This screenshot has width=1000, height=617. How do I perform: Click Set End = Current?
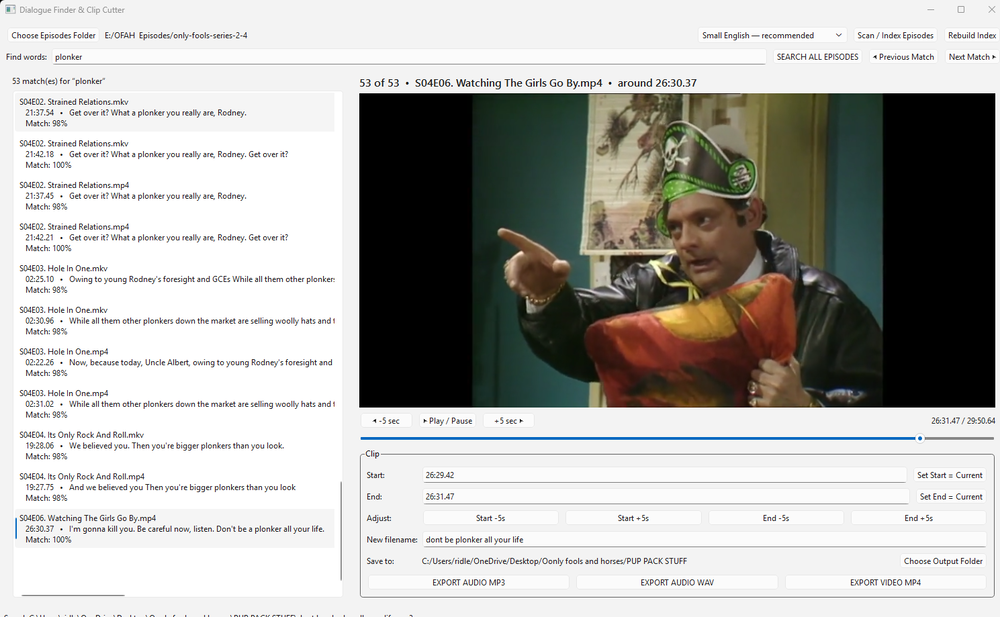[951, 496]
